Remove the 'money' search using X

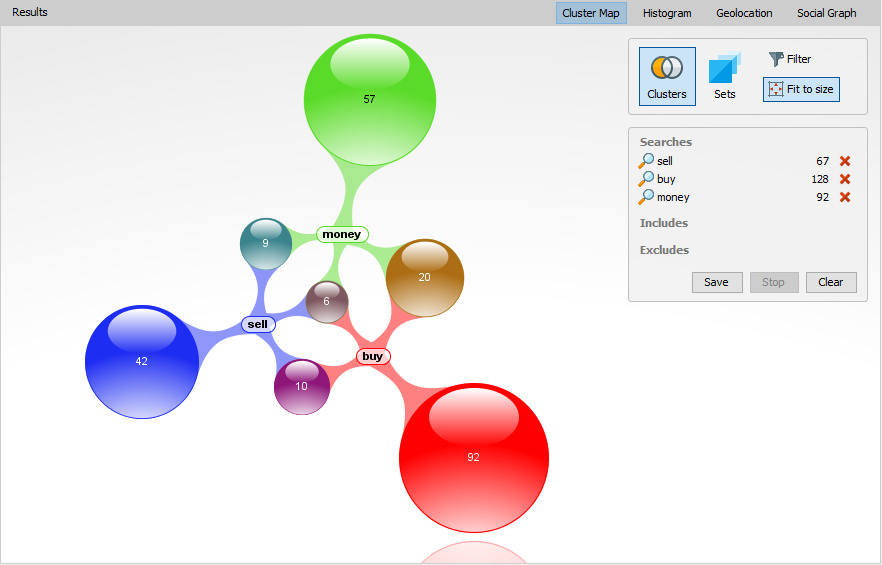coord(845,197)
